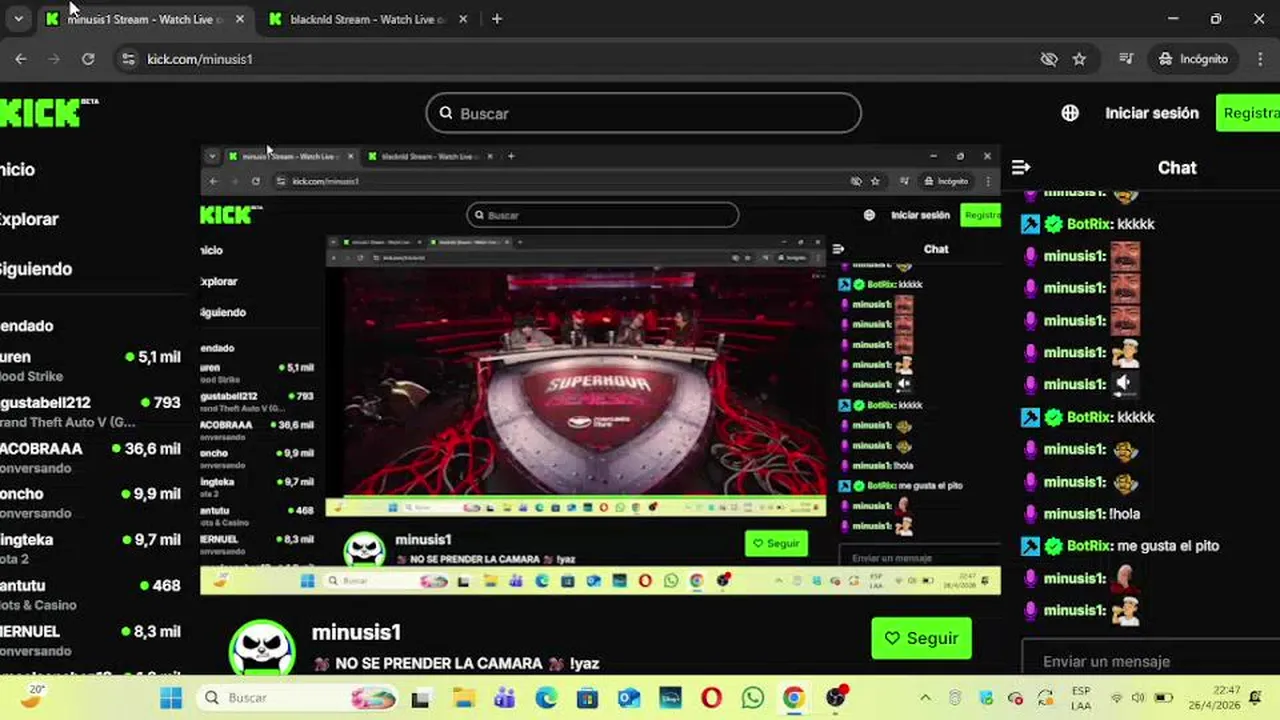Open the 22:47 clock and date
This screenshot has width=1280, height=720.
(x=1212, y=698)
